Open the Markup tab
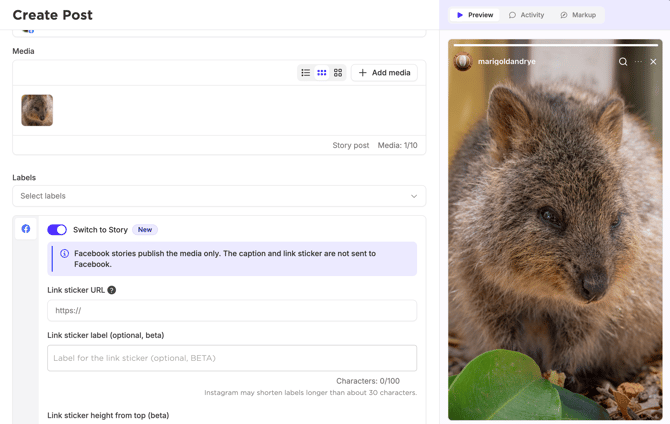This screenshot has width=670, height=424. click(578, 15)
